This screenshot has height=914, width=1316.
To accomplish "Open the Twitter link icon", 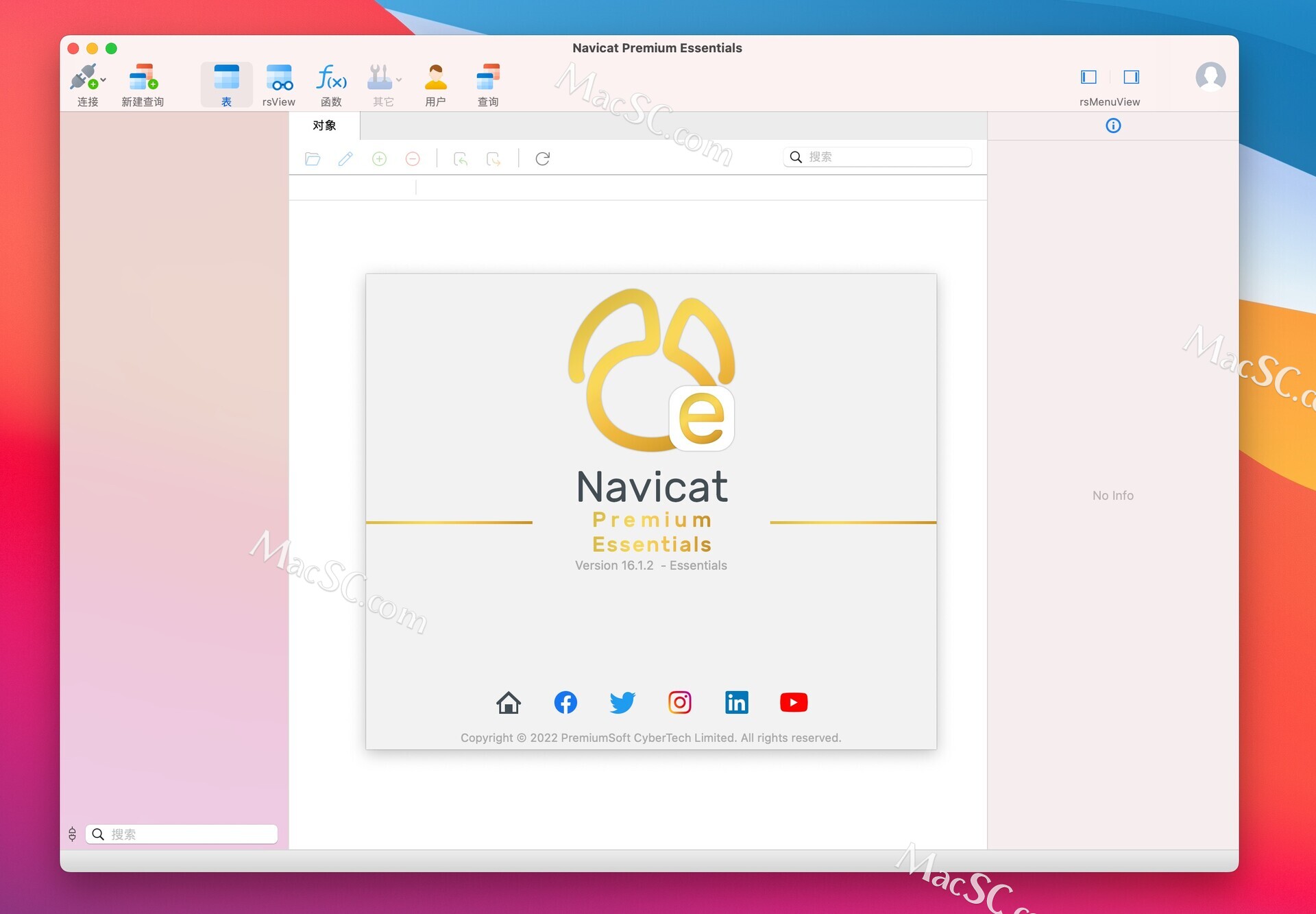I will (x=622, y=702).
